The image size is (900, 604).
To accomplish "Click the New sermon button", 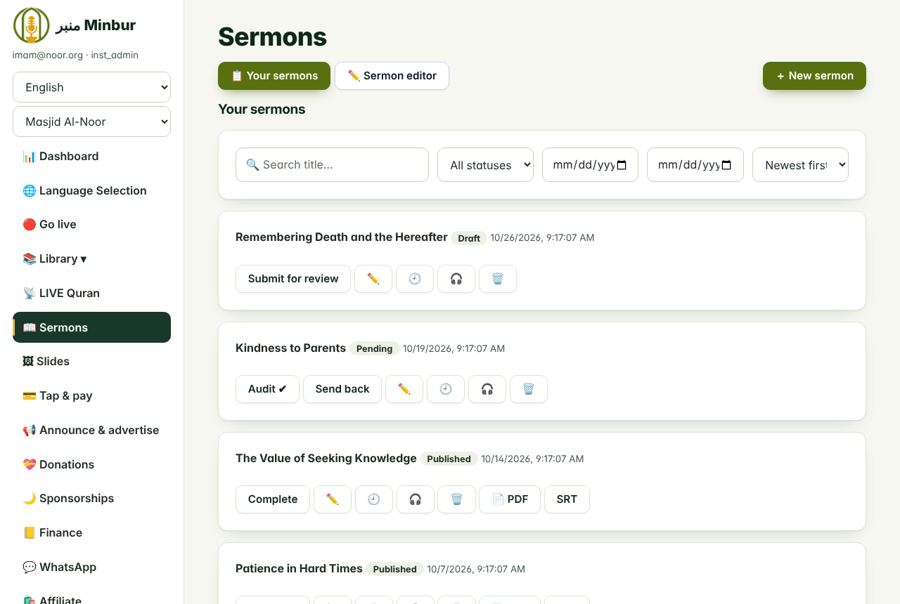I will click(x=814, y=76).
